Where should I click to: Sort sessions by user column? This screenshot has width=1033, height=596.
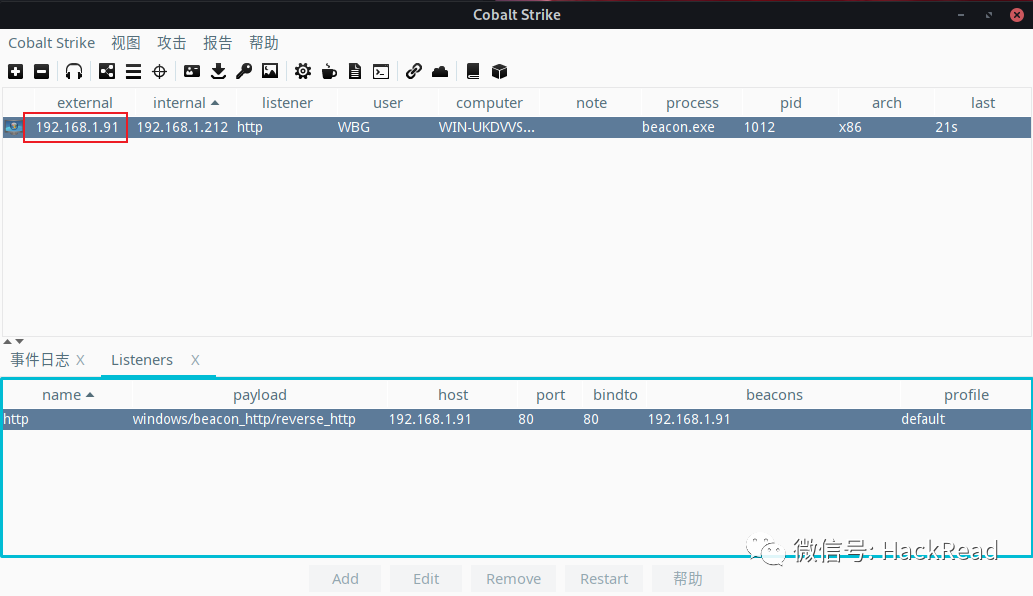(x=387, y=103)
